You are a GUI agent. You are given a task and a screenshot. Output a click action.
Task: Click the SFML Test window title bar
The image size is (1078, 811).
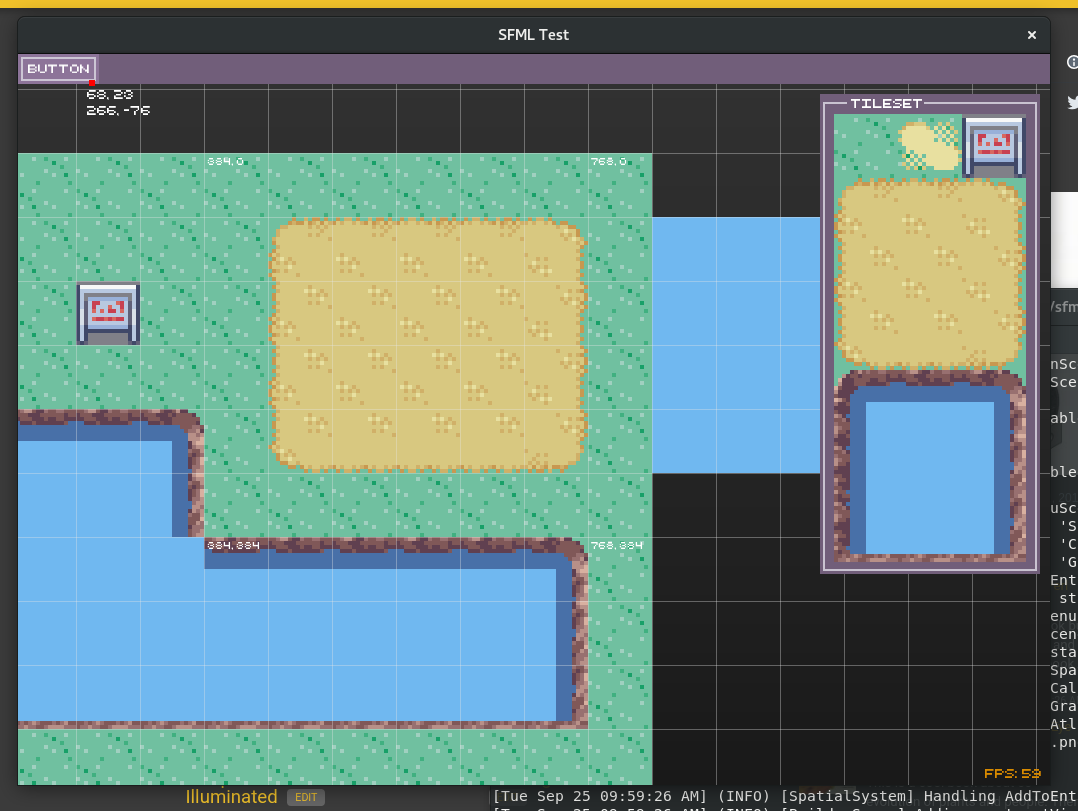coord(533,34)
